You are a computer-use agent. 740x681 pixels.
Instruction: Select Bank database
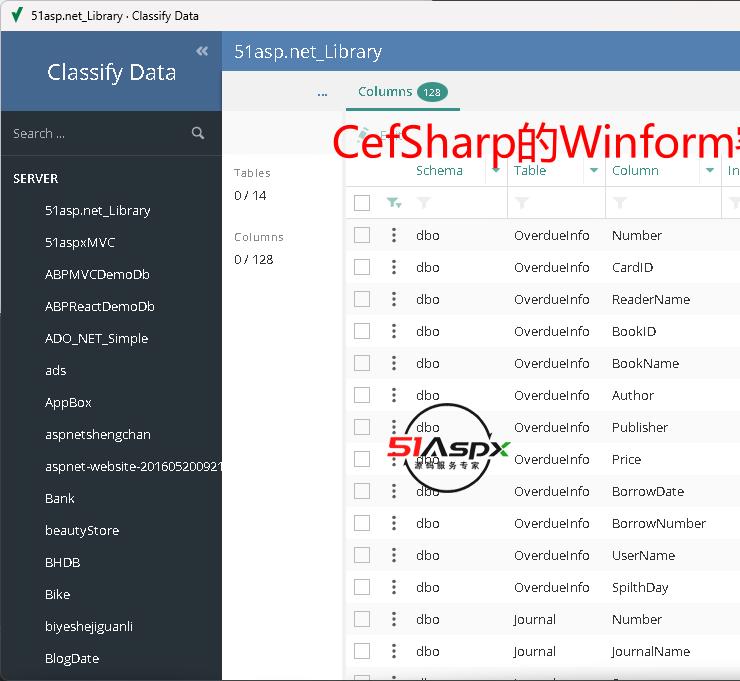pos(59,498)
